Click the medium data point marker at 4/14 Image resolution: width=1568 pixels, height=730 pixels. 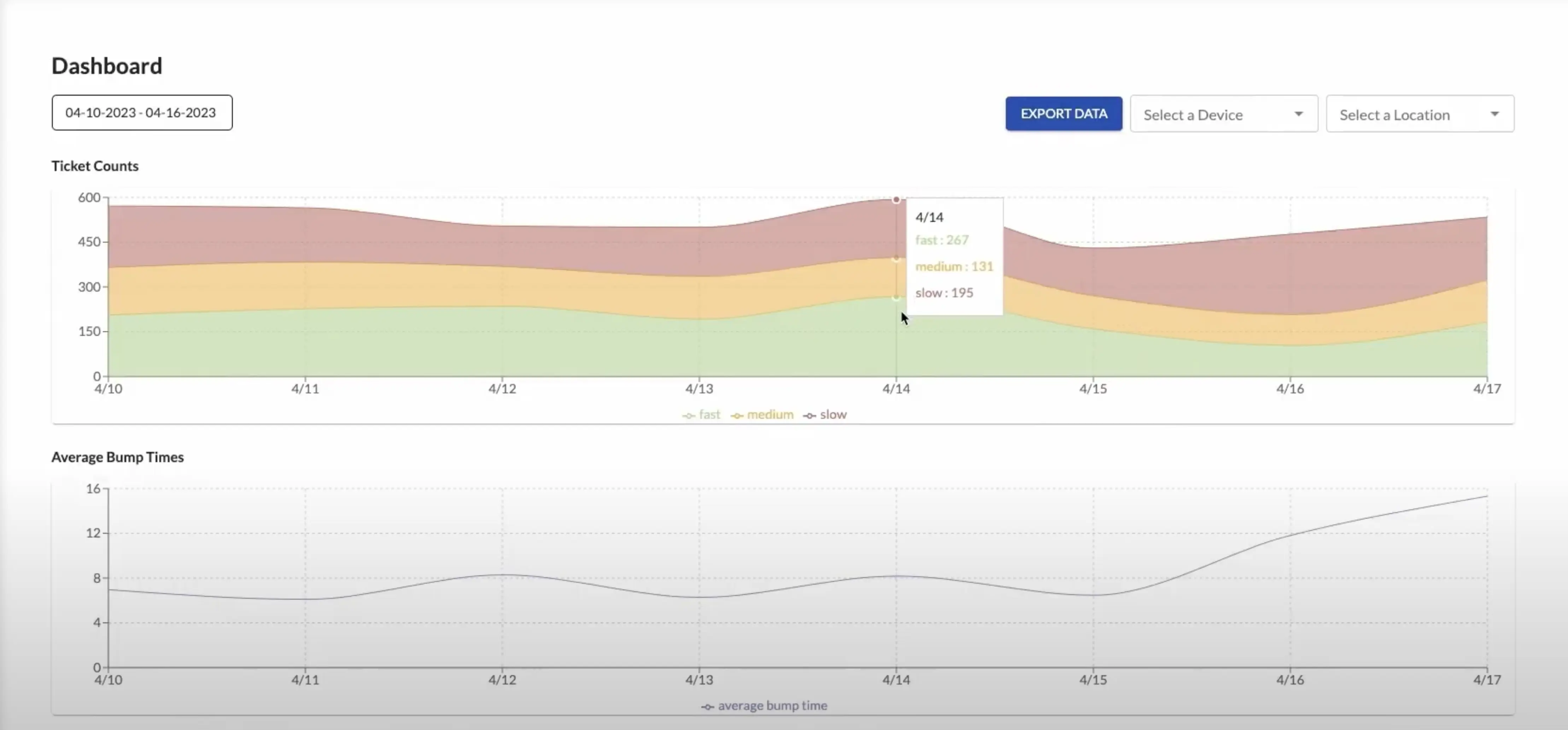896,259
